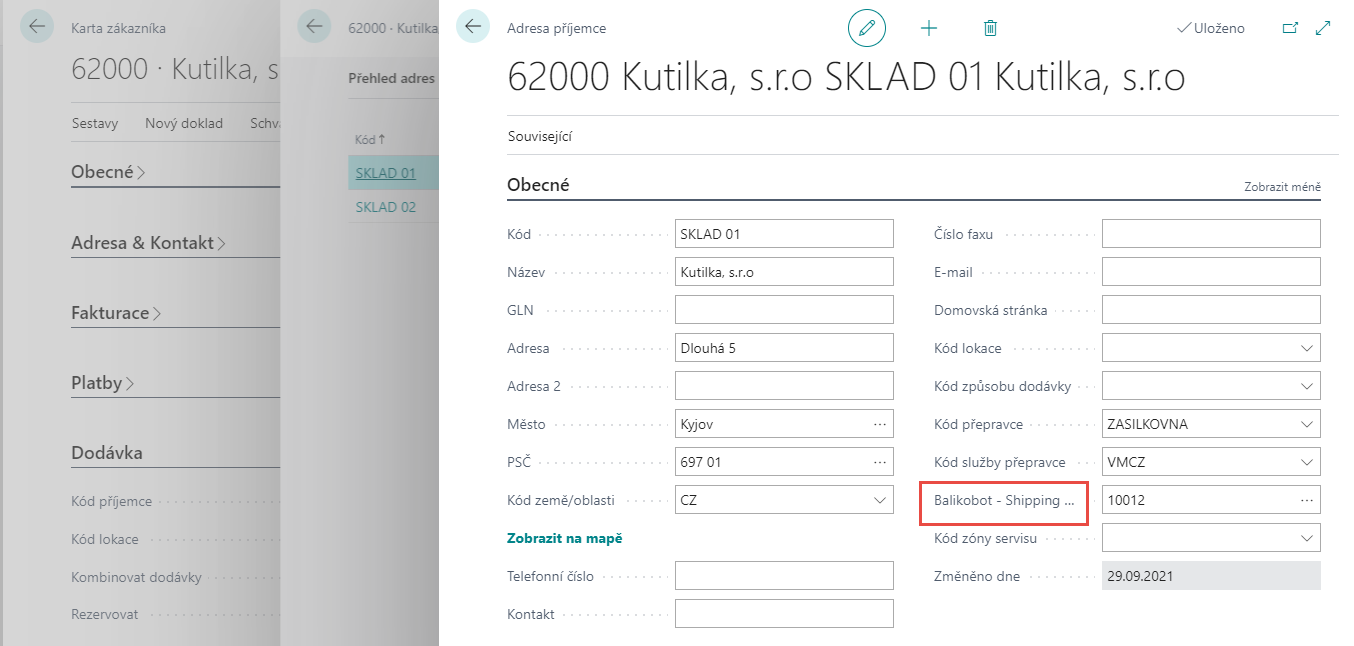
Task: Click the trash icon to delete address
Action: pos(990,28)
